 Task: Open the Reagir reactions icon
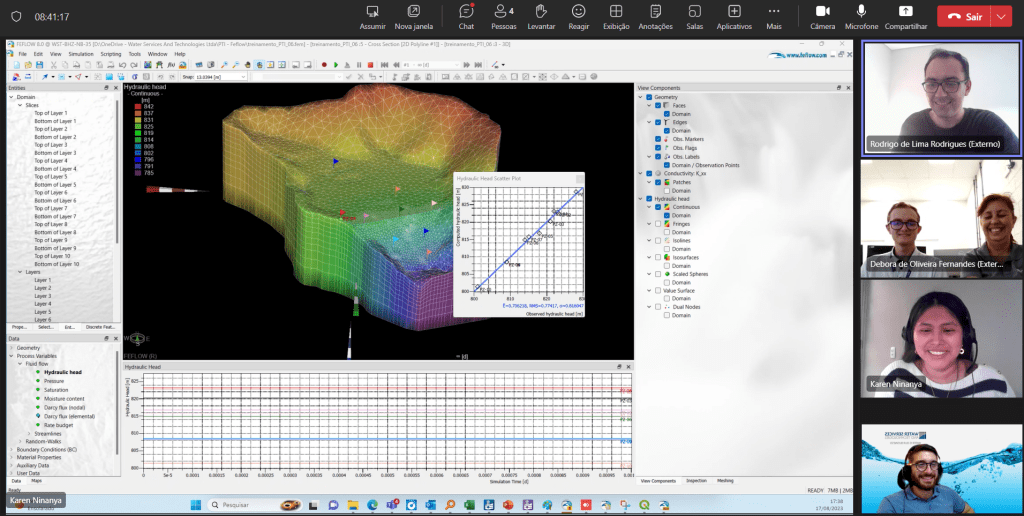[578, 11]
